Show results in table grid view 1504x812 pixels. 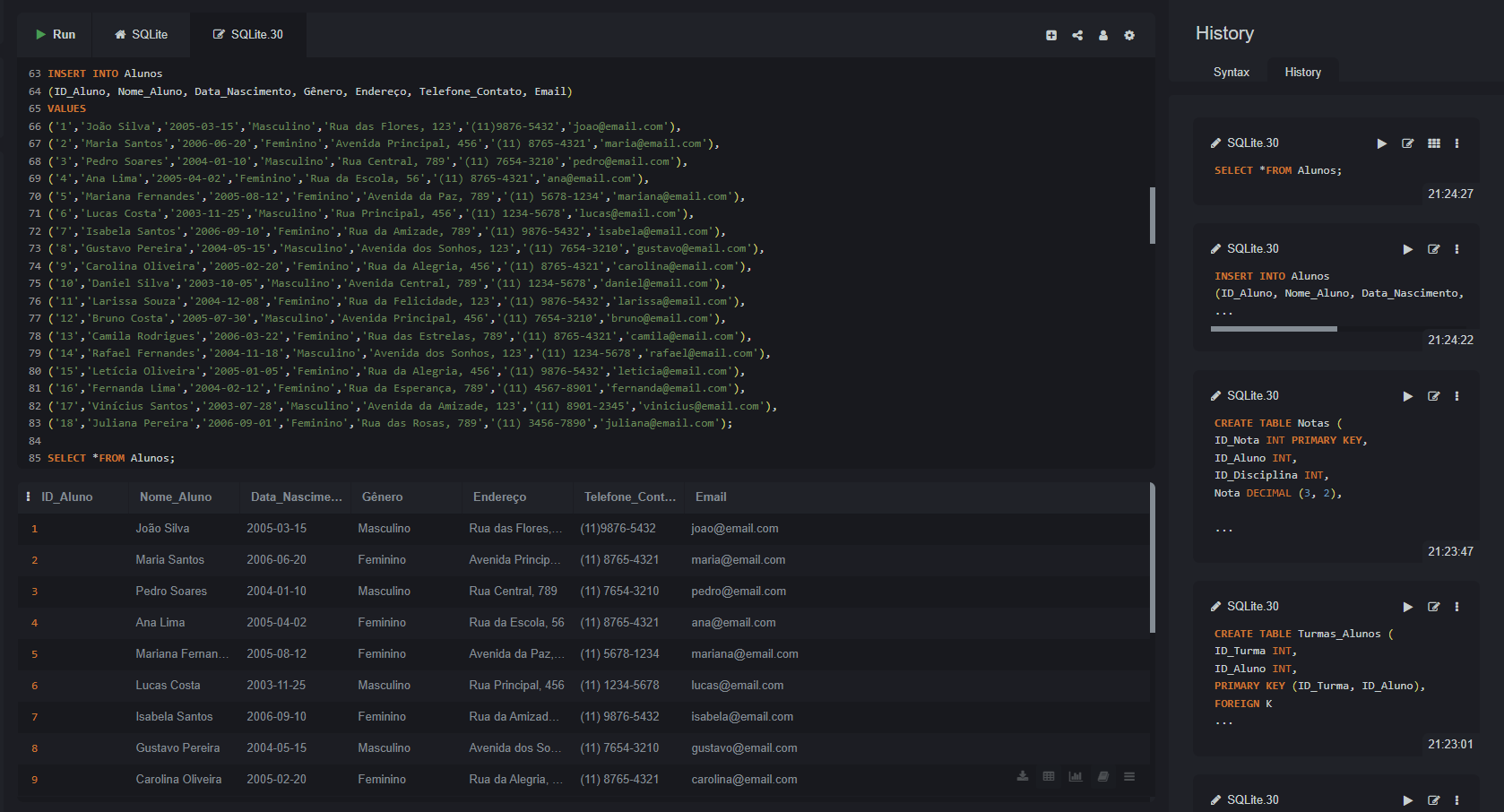point(1049,776)
